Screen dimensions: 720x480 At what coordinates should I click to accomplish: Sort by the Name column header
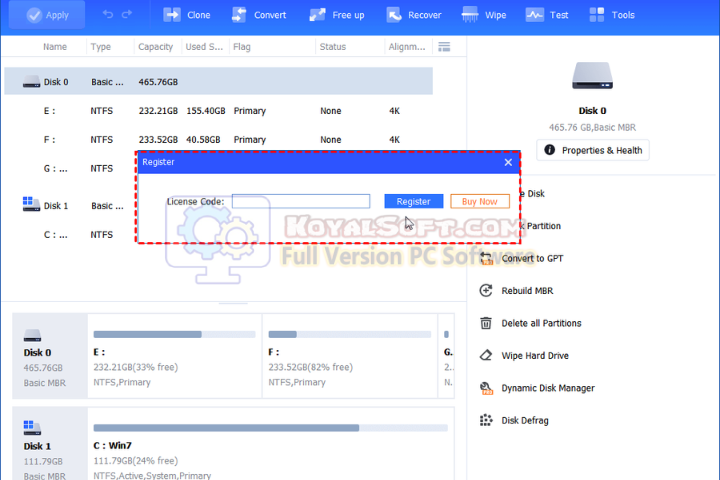coord(55,47)
